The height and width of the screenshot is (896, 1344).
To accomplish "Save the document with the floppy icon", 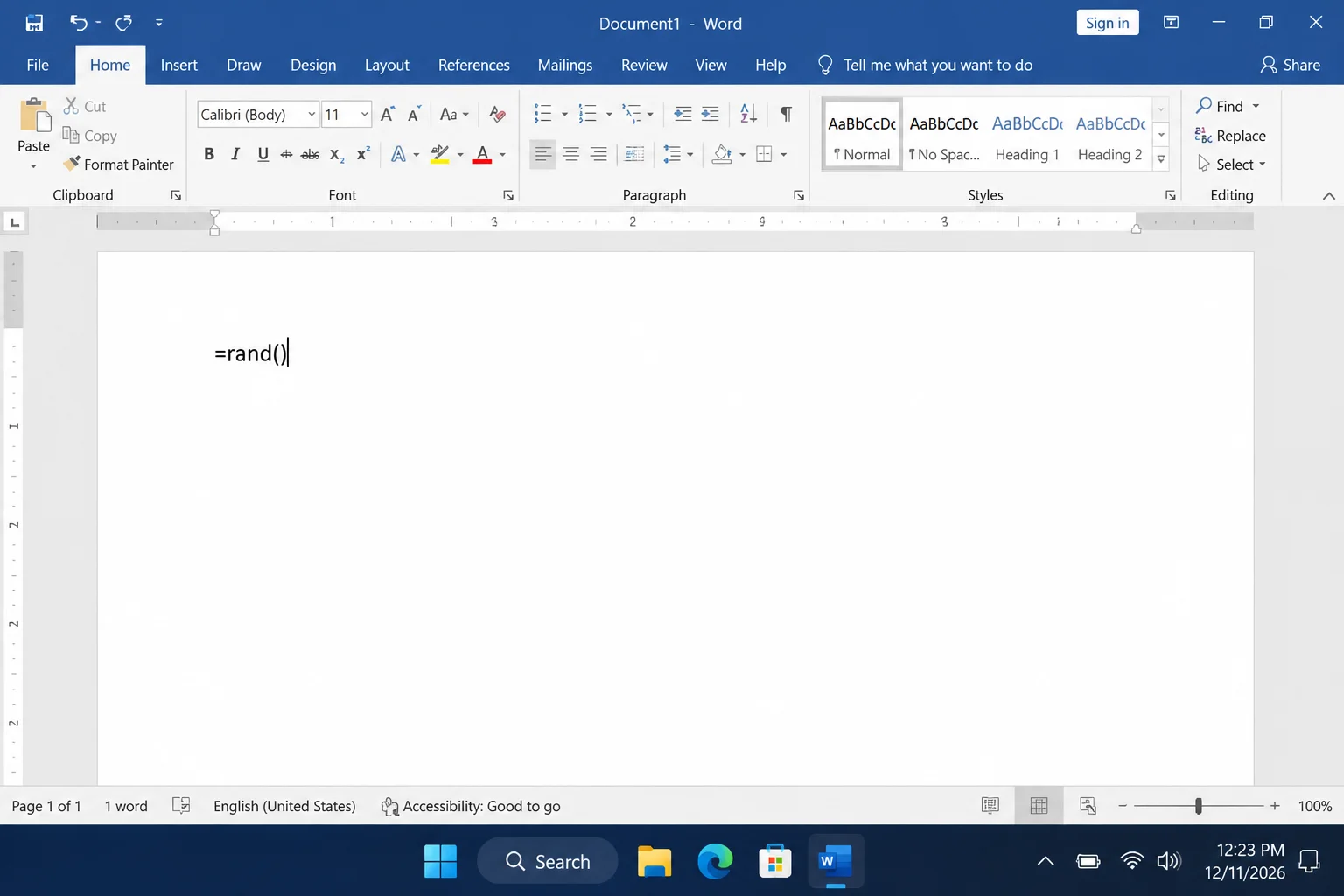I will point(34,23).
